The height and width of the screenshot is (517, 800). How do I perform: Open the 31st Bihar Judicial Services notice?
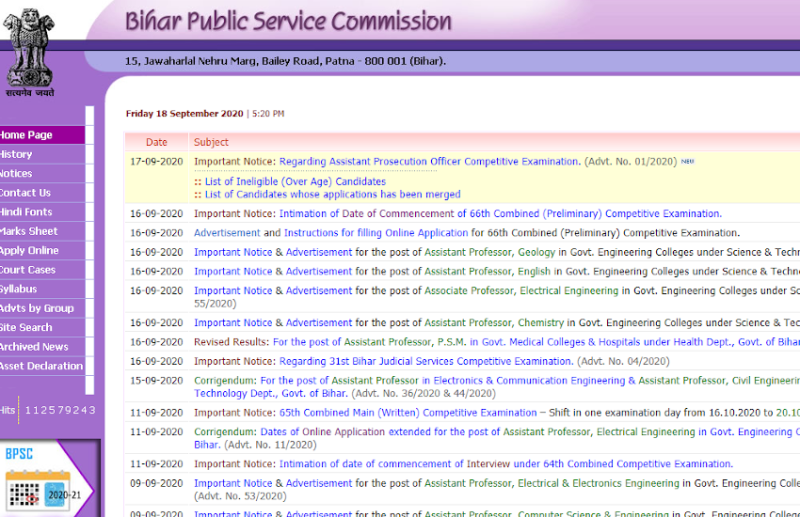point(425,362)
